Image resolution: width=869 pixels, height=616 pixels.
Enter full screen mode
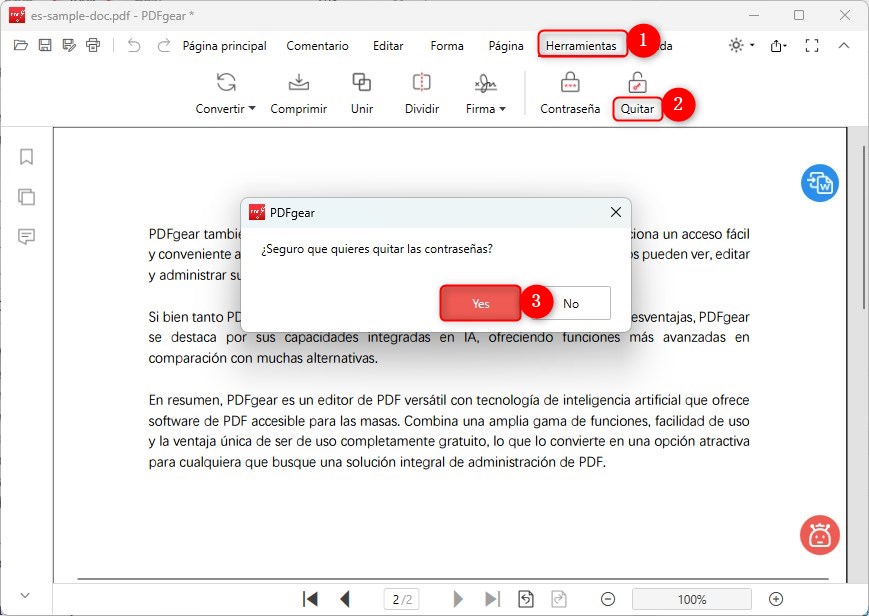812,45
